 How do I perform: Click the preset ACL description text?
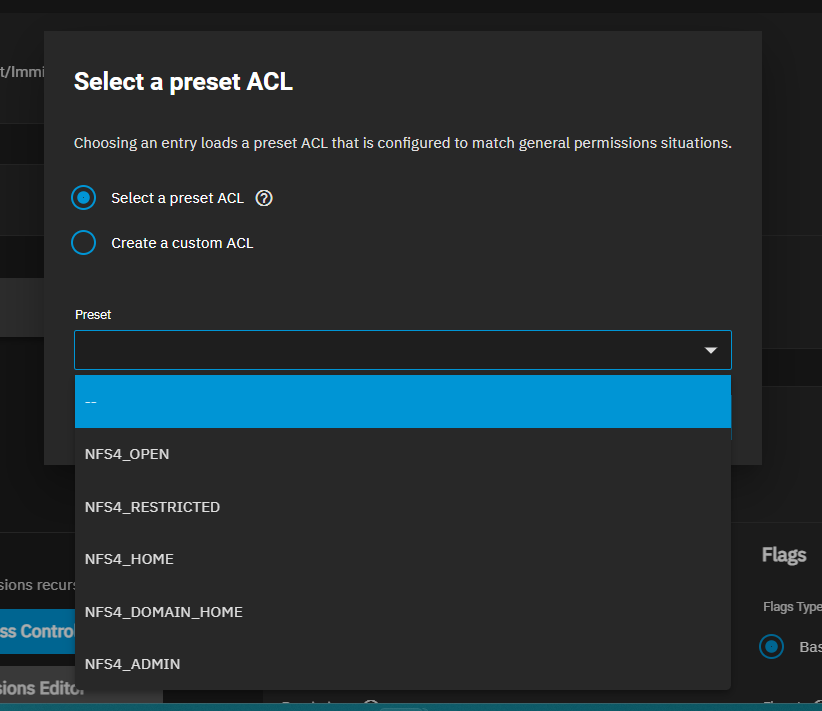(x=402, y=143)
